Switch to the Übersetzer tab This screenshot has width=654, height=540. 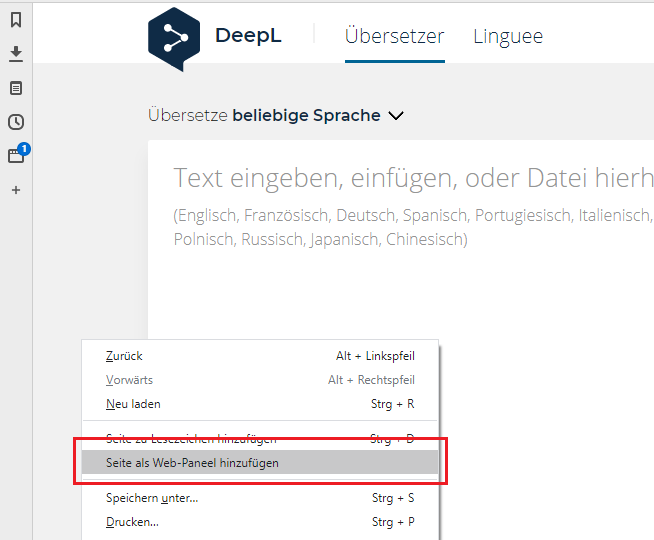[394, 37]
